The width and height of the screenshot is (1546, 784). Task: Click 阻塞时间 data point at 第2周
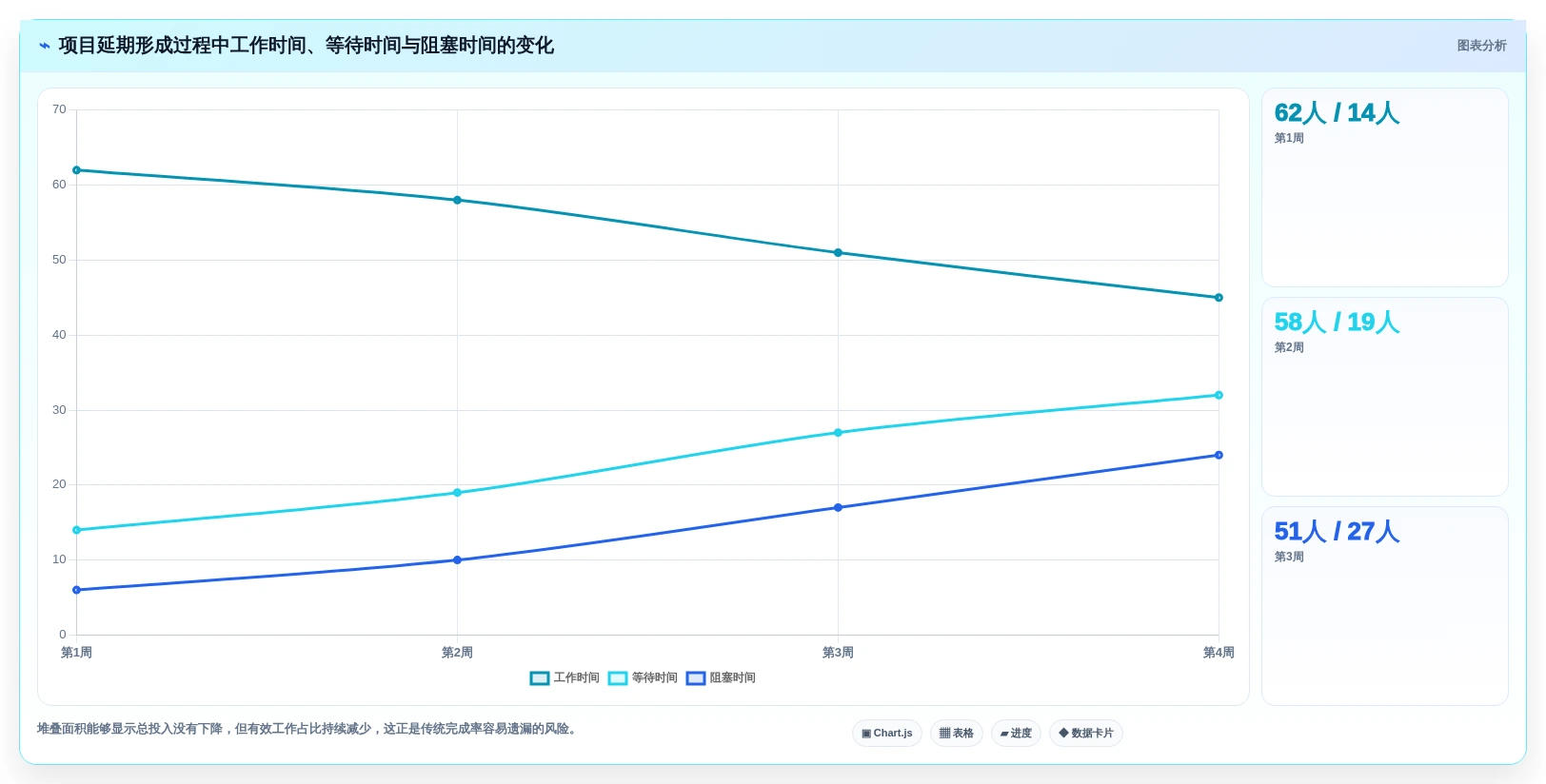pyautogui.click(x=457, y=560)
